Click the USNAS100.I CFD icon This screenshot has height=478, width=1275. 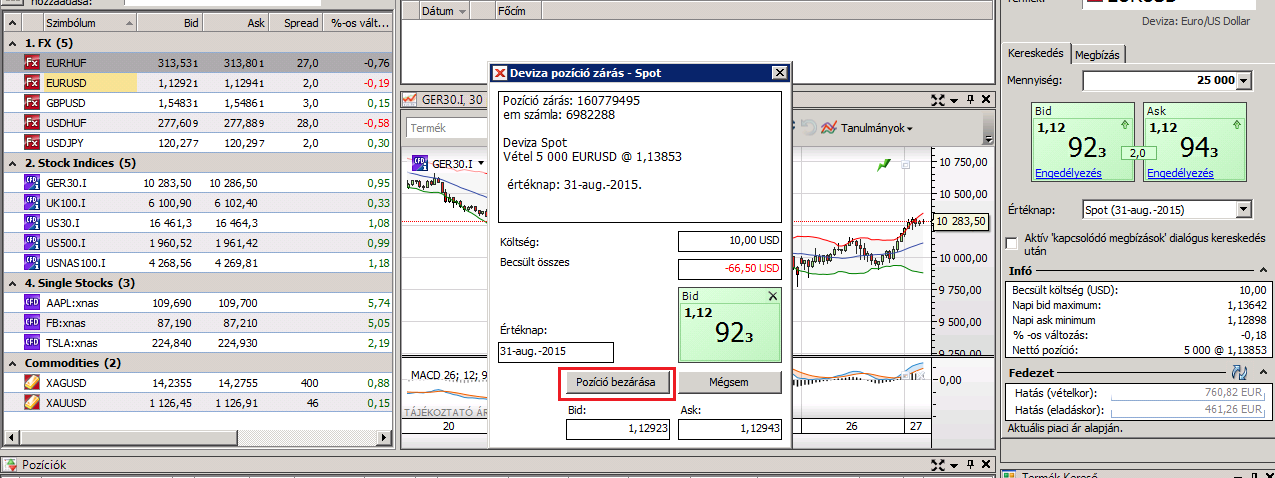pyautogui.click(x=31, y=263)
